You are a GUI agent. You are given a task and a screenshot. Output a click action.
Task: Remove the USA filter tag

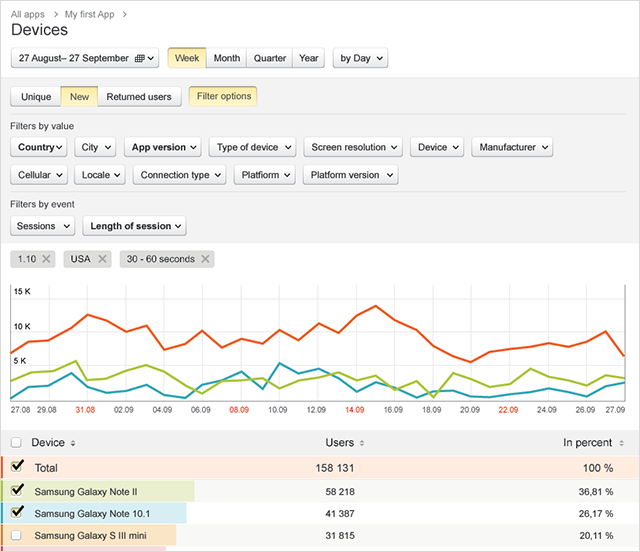104,260
